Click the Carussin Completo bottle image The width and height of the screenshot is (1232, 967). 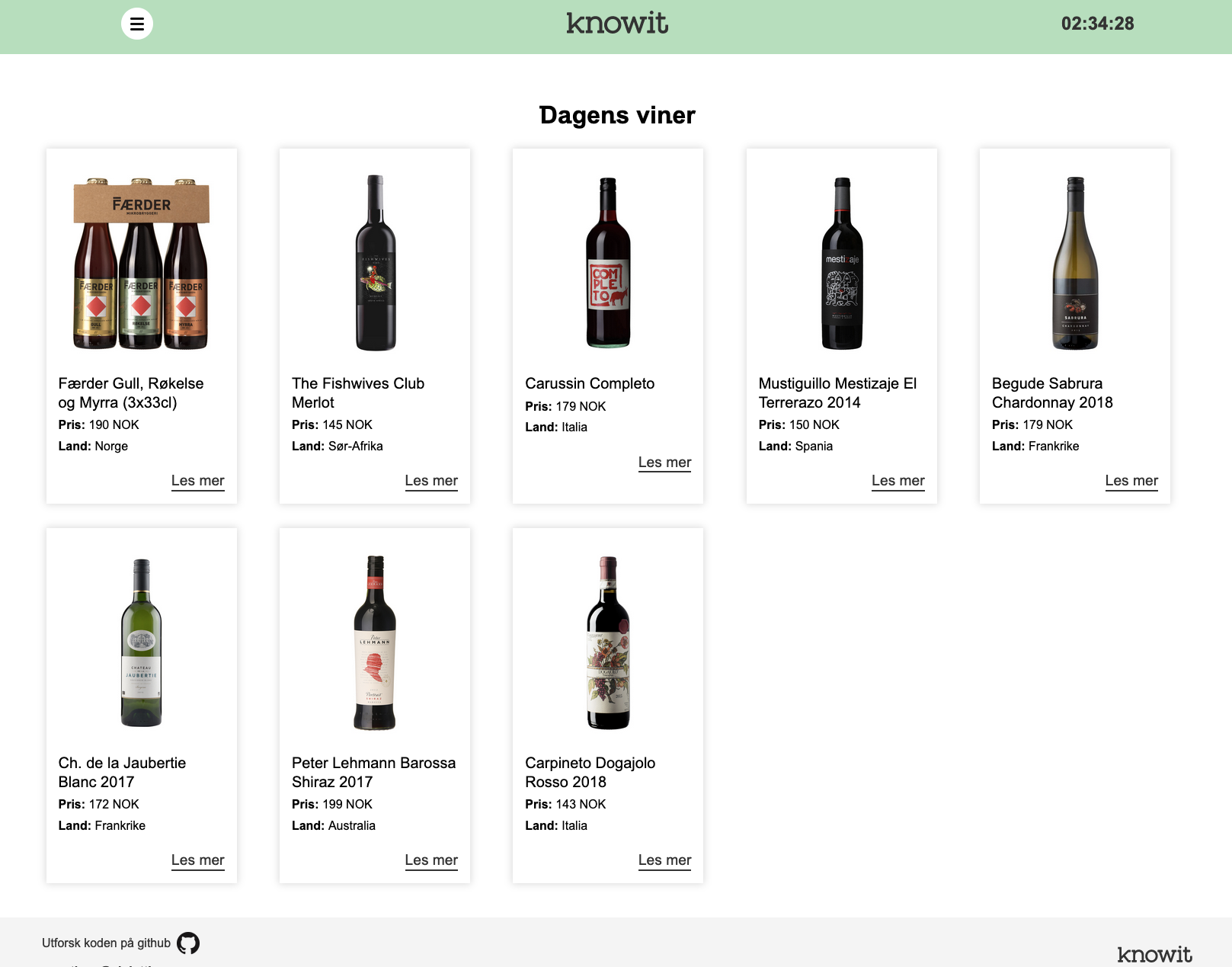[608, 263]
